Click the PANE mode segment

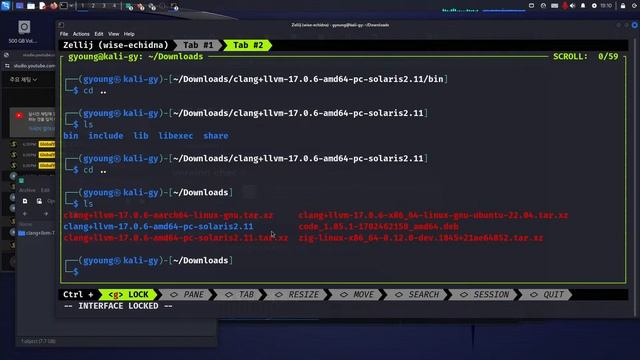(187, 294)
